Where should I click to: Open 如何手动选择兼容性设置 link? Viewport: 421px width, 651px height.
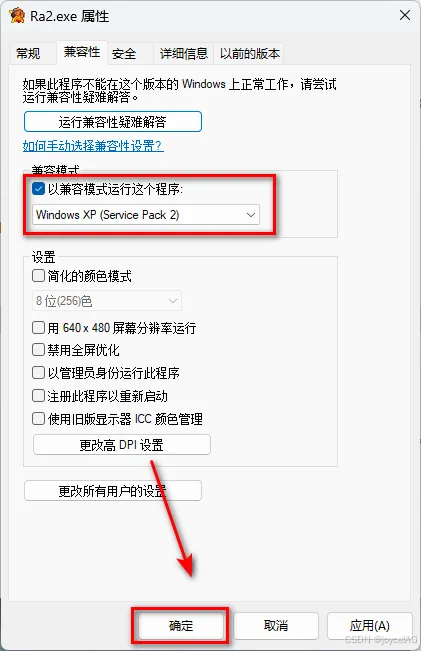[93, 146]
